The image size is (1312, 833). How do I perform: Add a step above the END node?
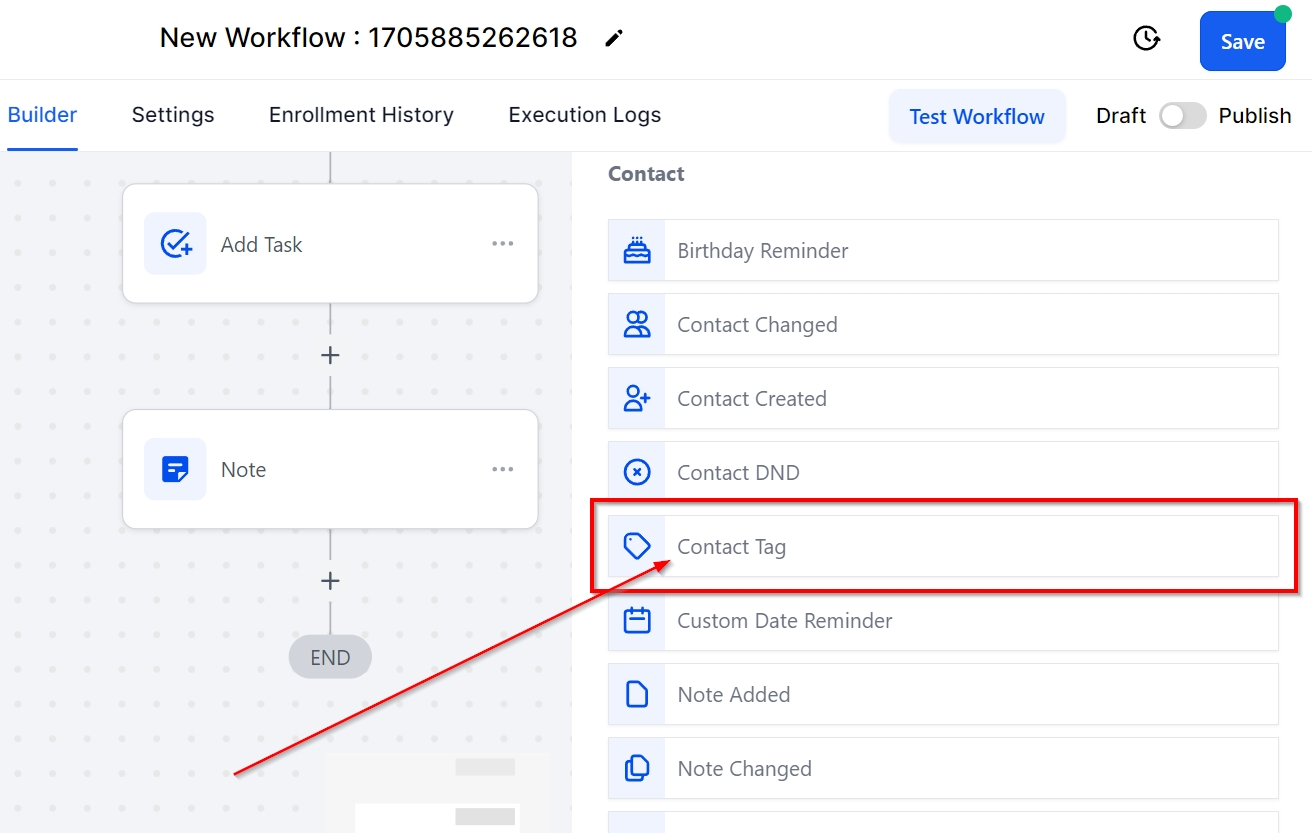[330, 581]
